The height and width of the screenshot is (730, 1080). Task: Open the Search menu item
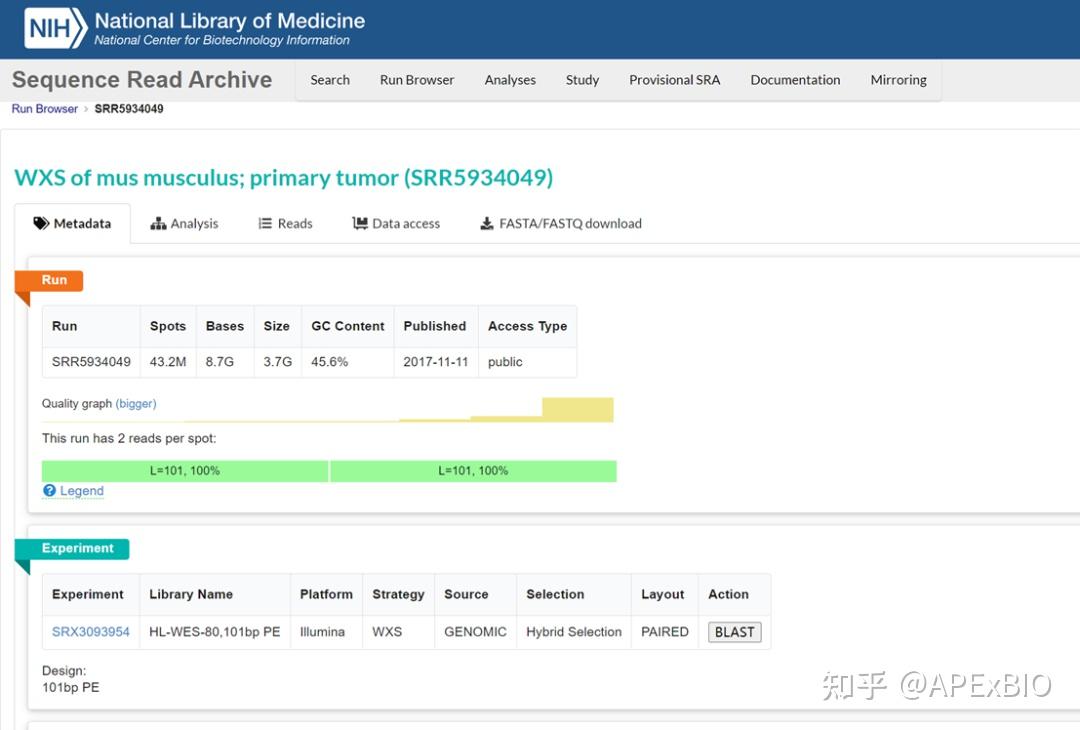click(x=330, y=80)
